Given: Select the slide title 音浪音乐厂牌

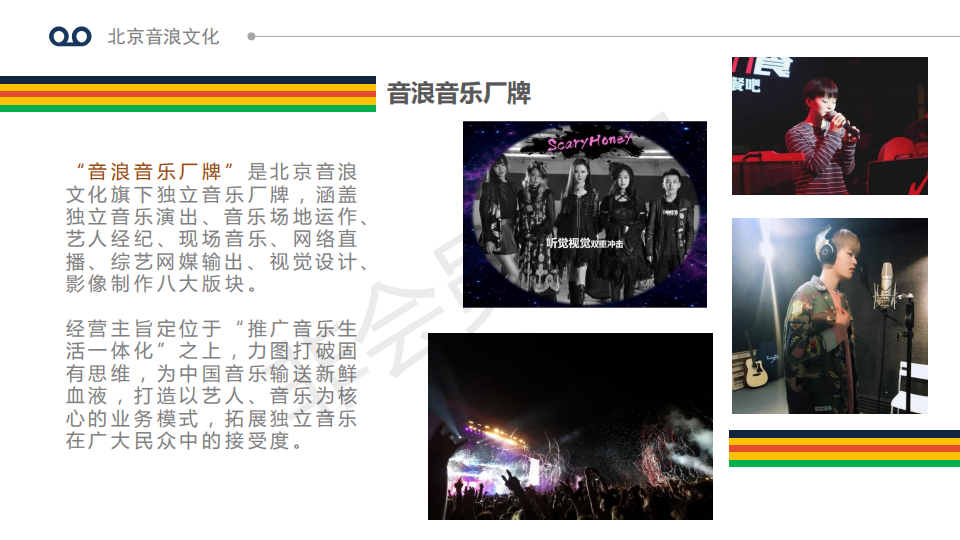Looking at the screenshot, I should (459, 93).
